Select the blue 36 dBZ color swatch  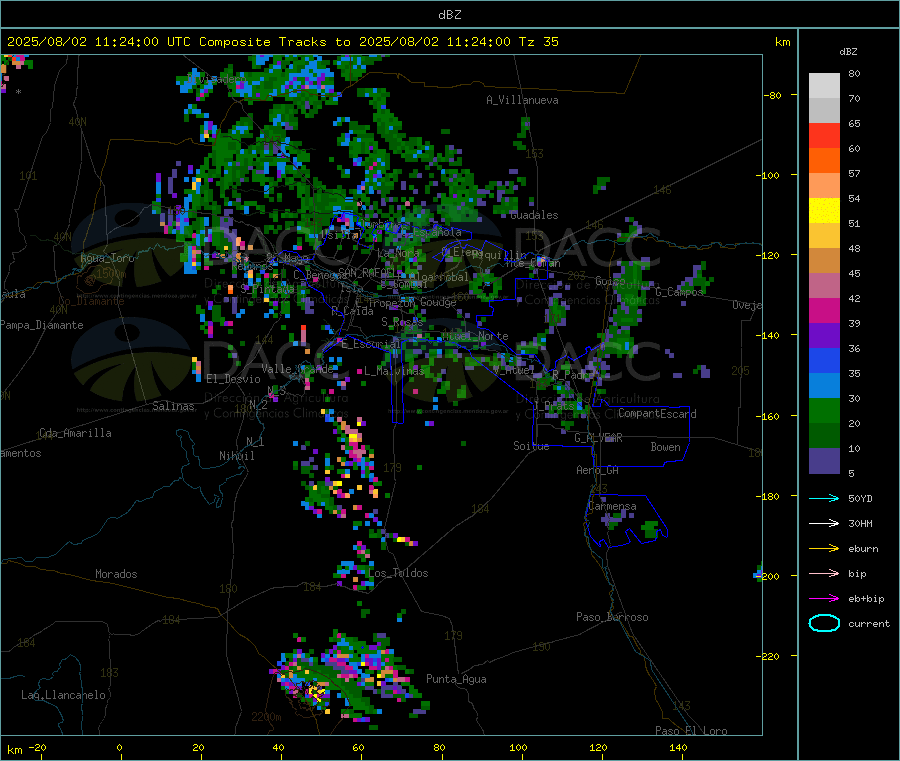click(824, 360)
